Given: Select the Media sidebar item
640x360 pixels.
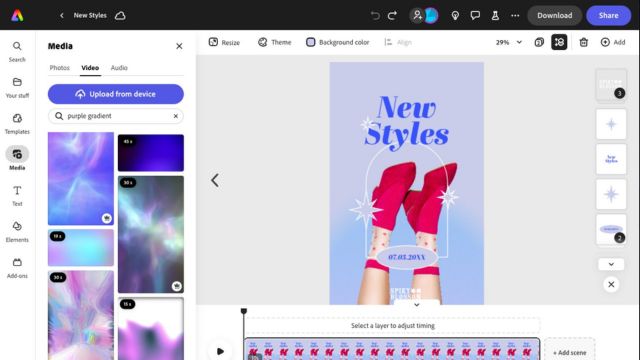Looking at the screenshot, I should click(17, 158).
